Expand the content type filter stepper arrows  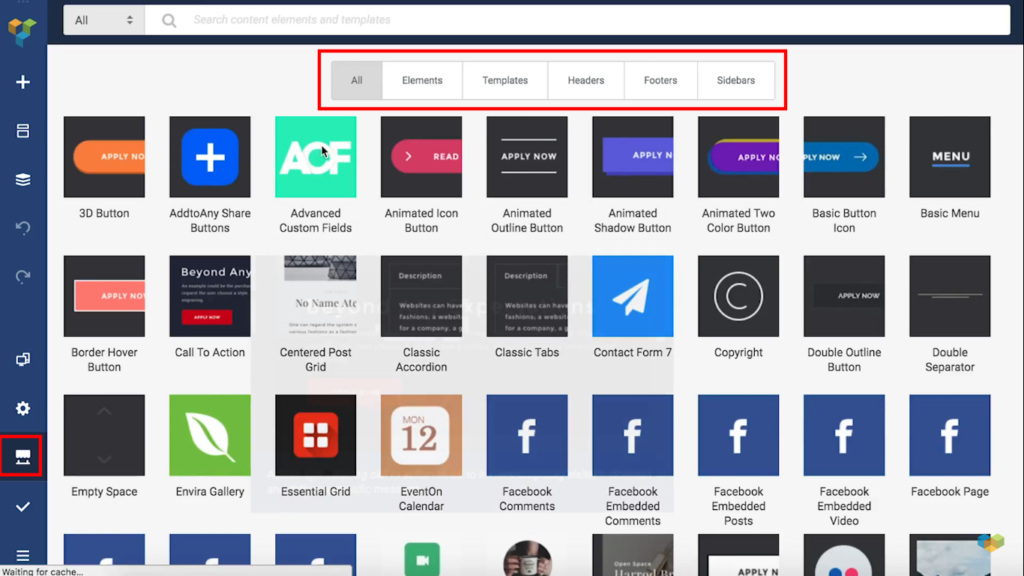coord(130,19)
